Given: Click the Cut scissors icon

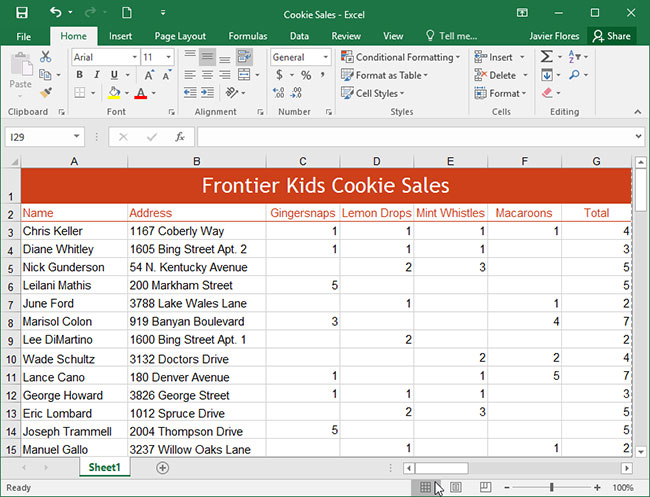Looking at the screenshot, I should 46,57.
